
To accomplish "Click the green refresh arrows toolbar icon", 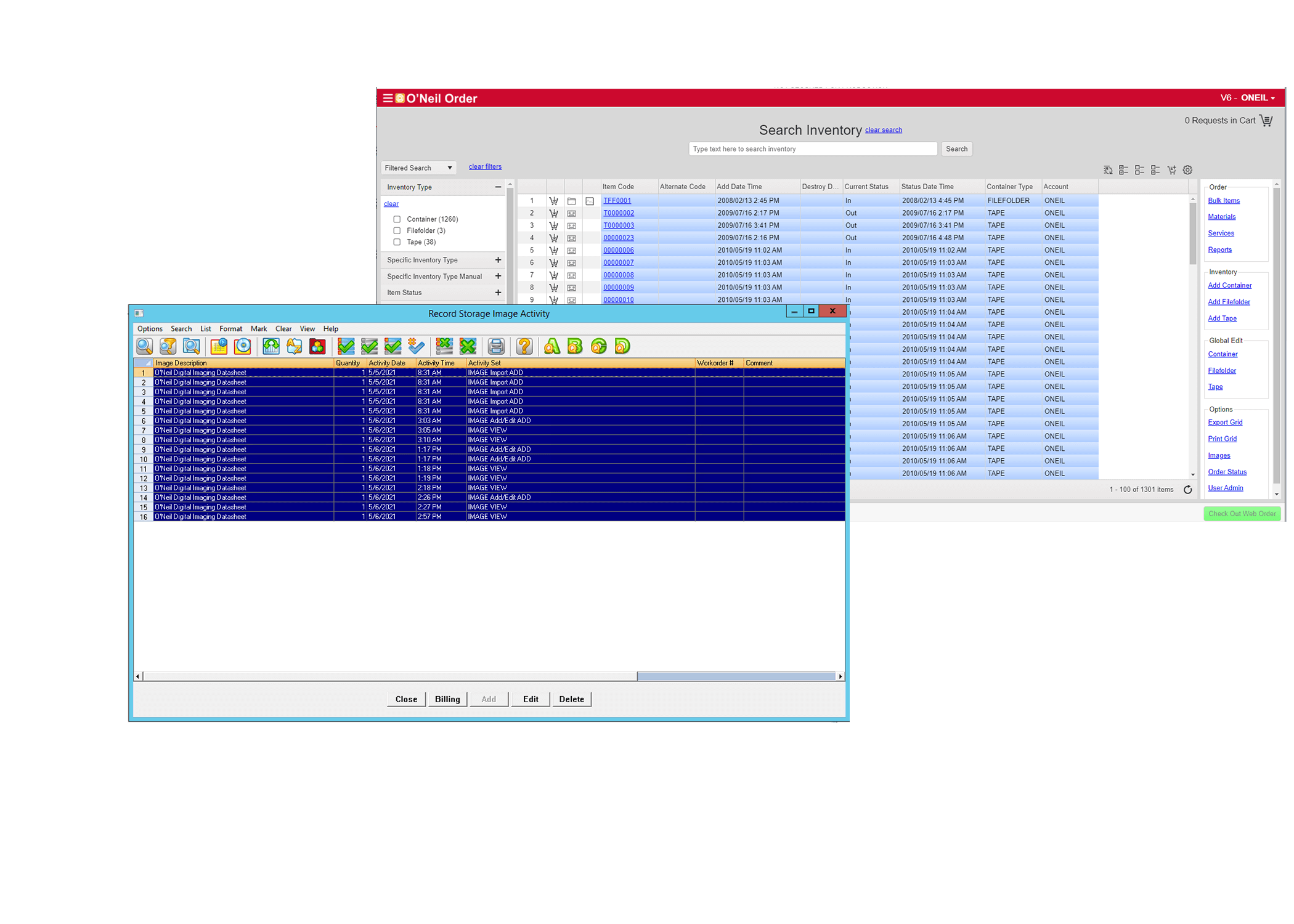I will (271, 346).
